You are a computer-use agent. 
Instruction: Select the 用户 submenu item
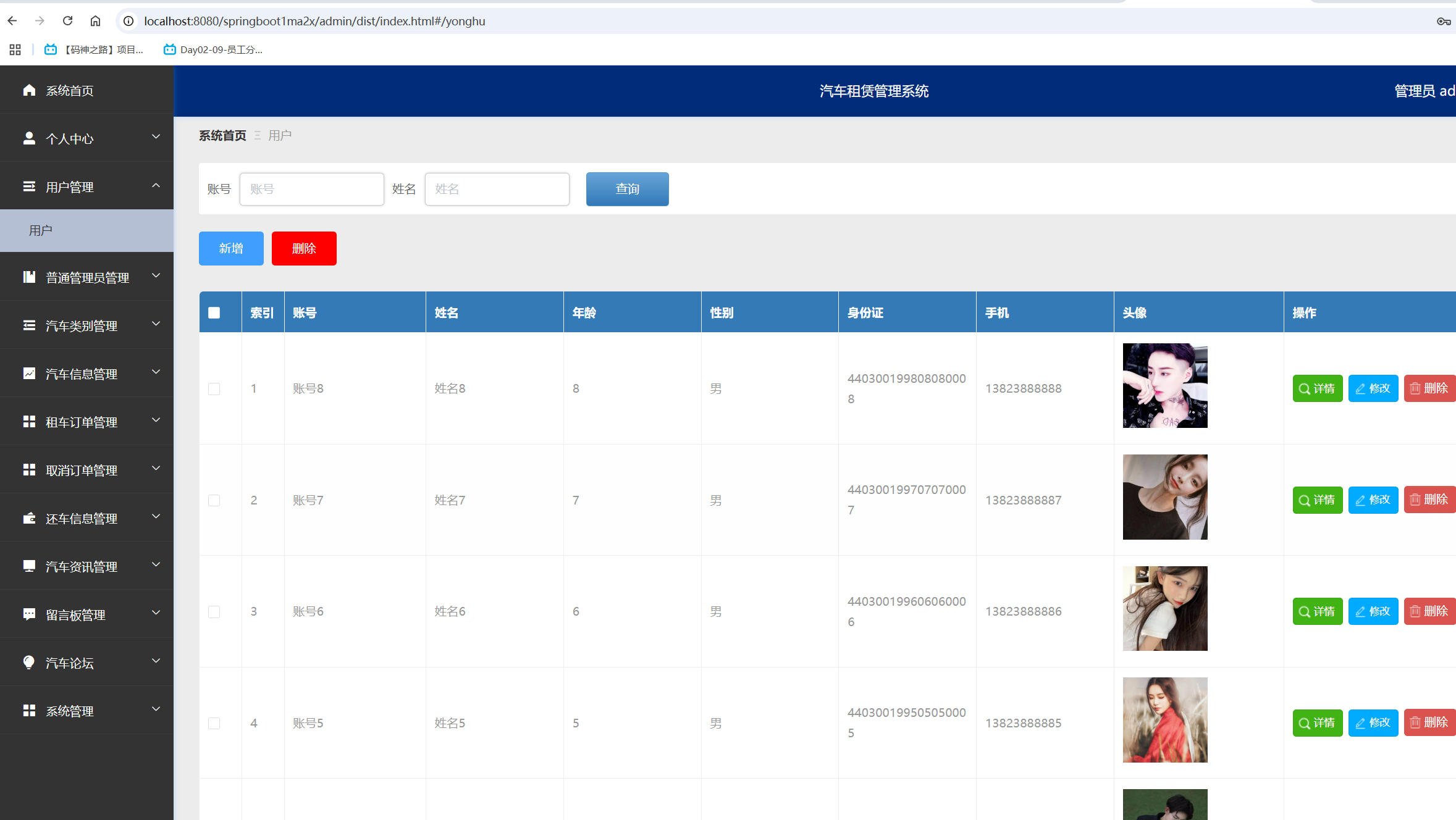pos(86,230)
